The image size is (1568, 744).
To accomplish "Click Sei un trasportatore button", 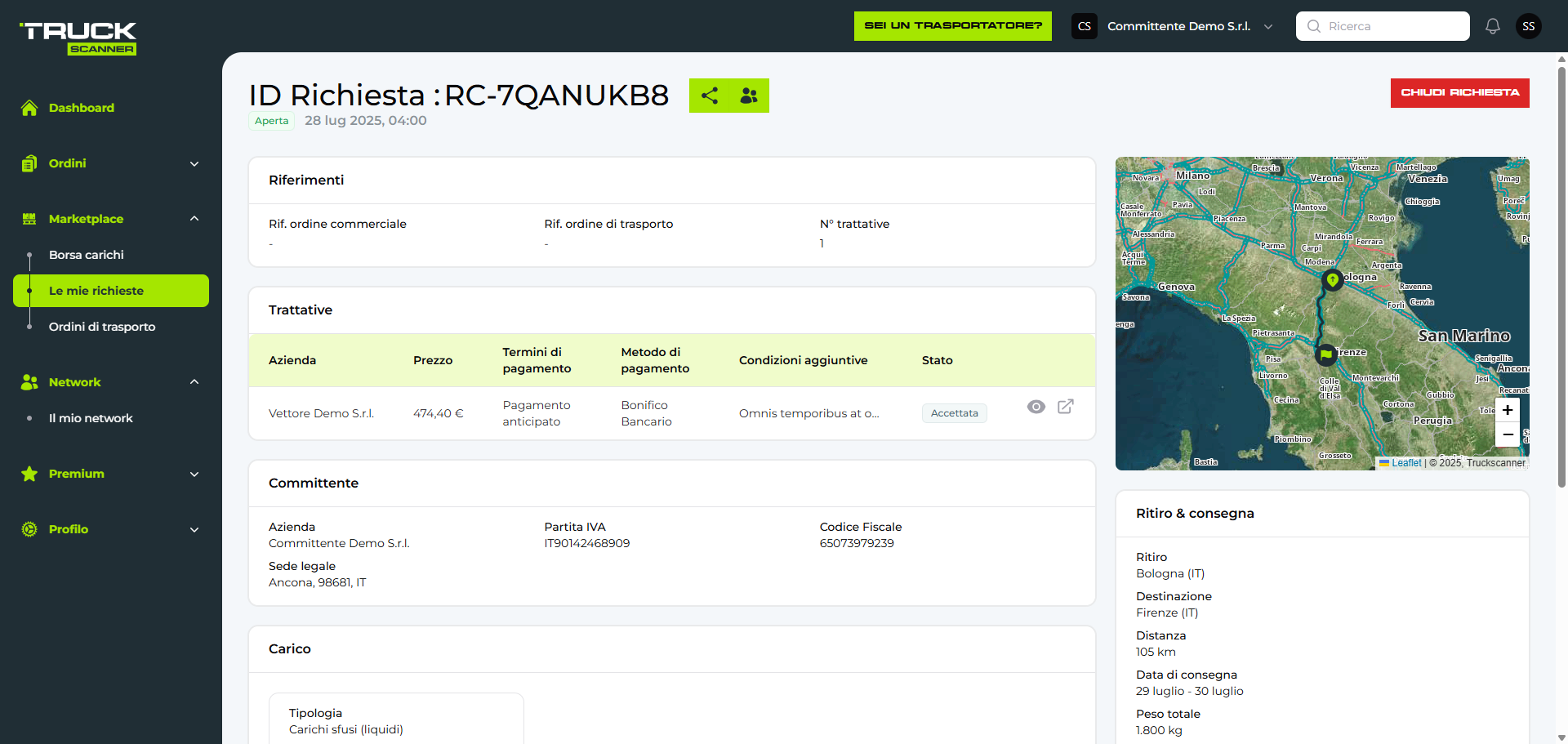I will pyautogui.click(x=953, y=26).
